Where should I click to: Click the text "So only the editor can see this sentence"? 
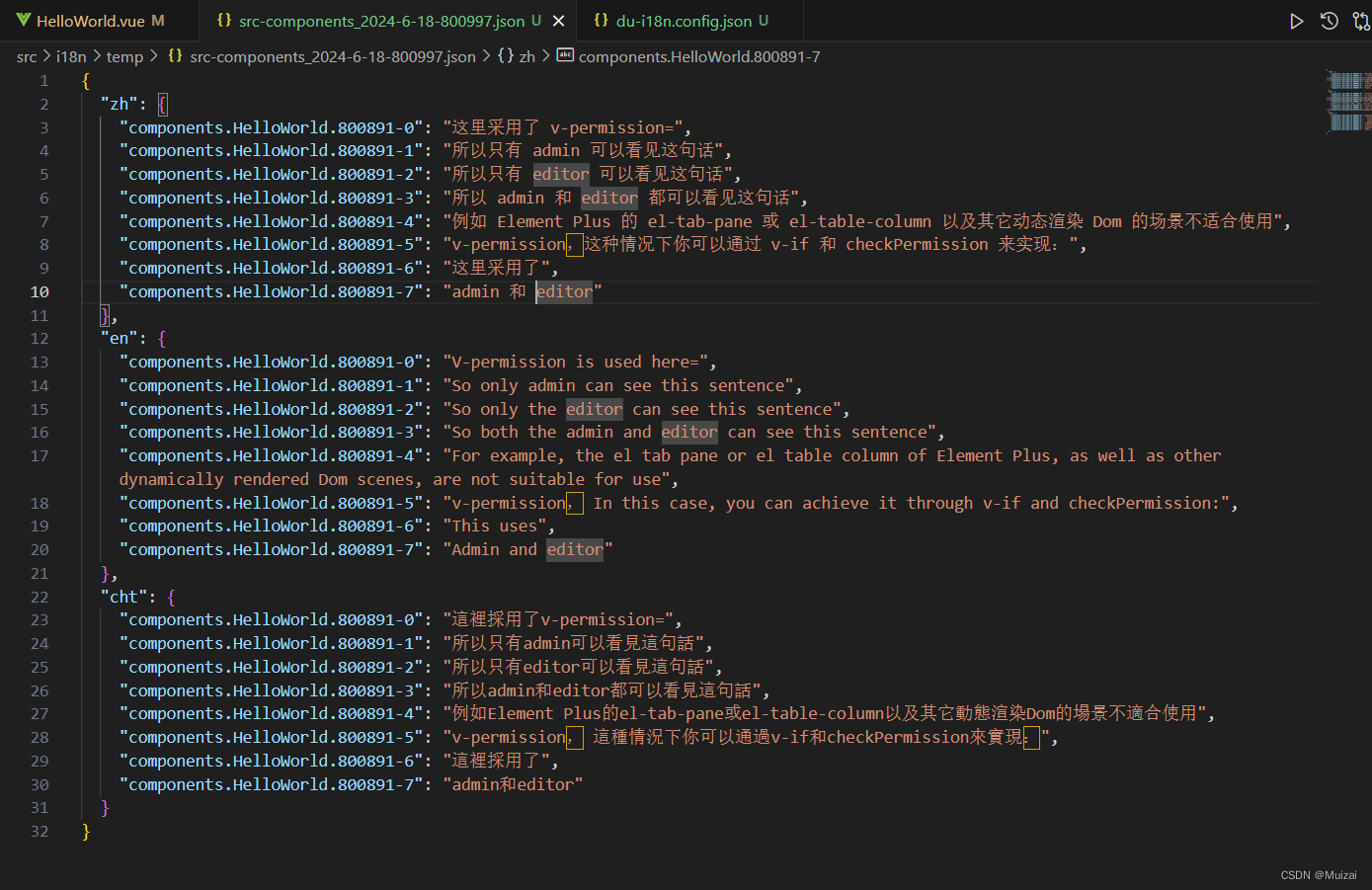[x=642, y=409]
